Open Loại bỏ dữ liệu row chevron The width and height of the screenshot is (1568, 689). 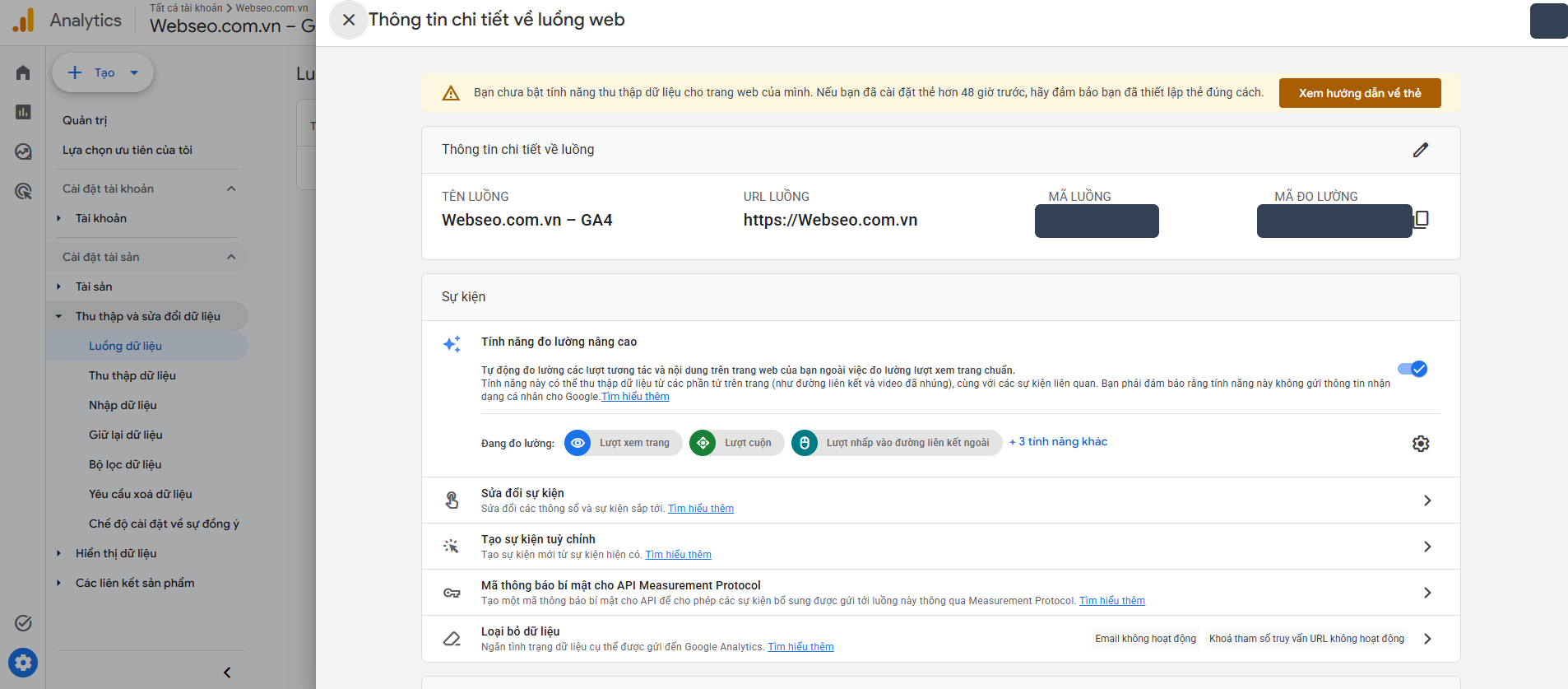click(1427, 639)
